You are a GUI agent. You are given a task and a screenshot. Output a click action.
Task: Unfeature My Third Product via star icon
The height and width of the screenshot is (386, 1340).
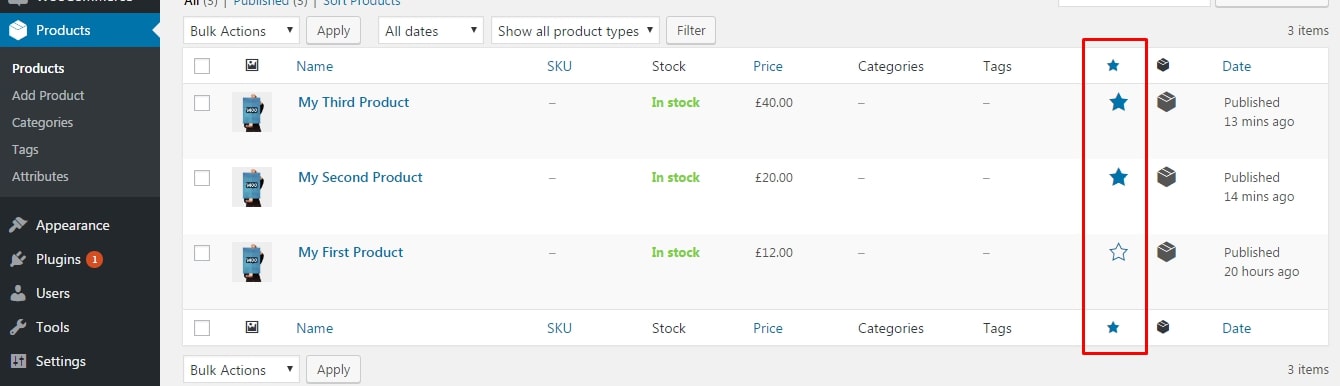1118,102
